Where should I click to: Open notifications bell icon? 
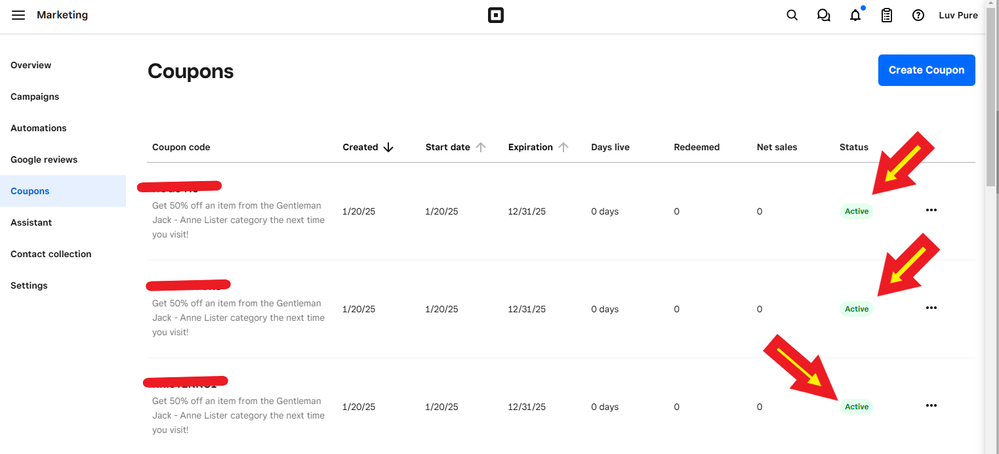(x=855, y=15)
